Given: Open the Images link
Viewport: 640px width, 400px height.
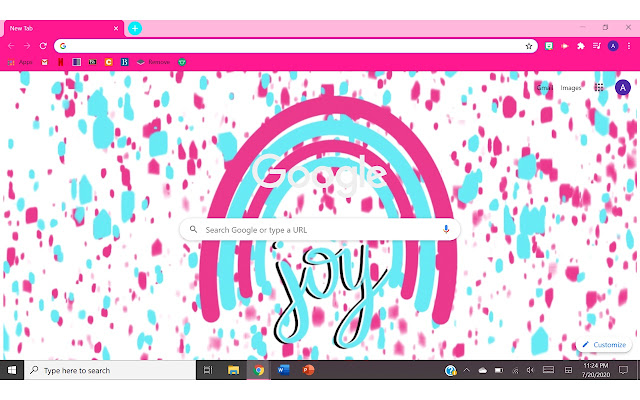Looking at the screenshot, I should pyautogui.click(x=571, y=88).
